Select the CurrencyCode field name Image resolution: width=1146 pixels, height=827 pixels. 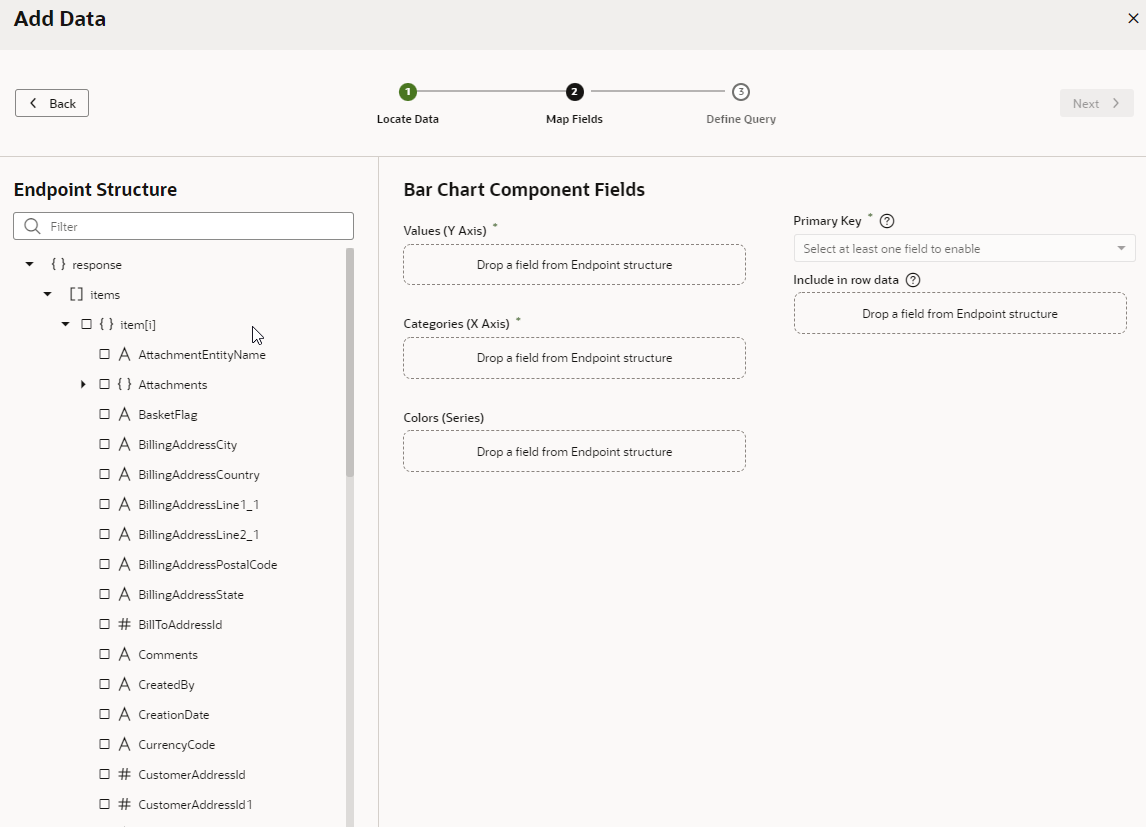point(177,744)
